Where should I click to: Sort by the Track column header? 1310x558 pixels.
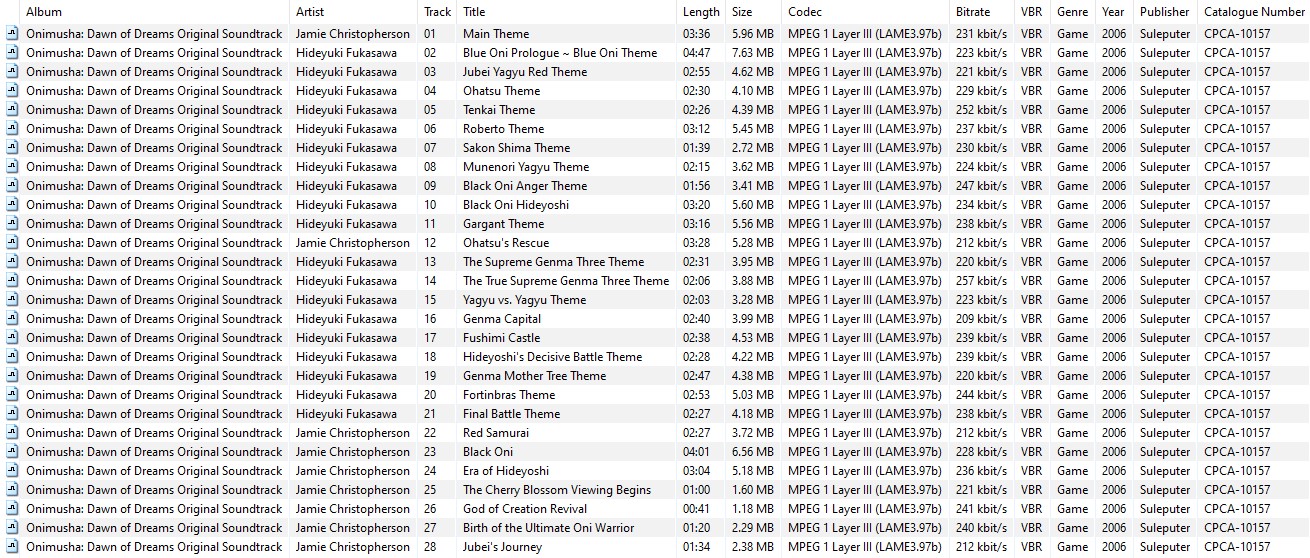[x=437, y=12]
